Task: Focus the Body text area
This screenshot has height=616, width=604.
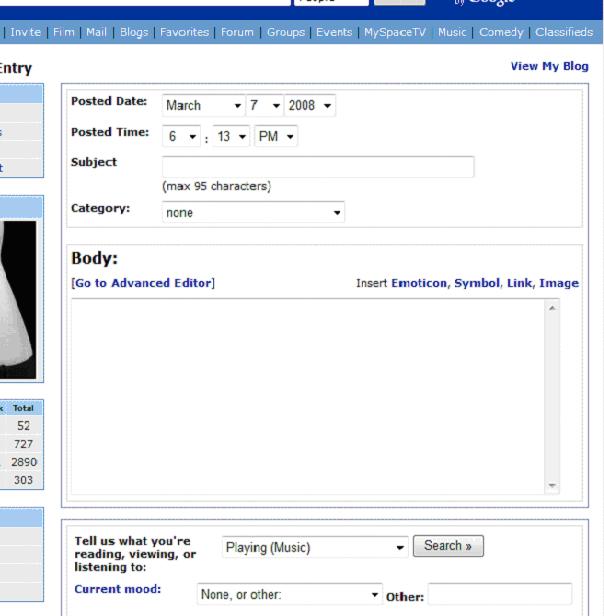Action: pos(308,396)
